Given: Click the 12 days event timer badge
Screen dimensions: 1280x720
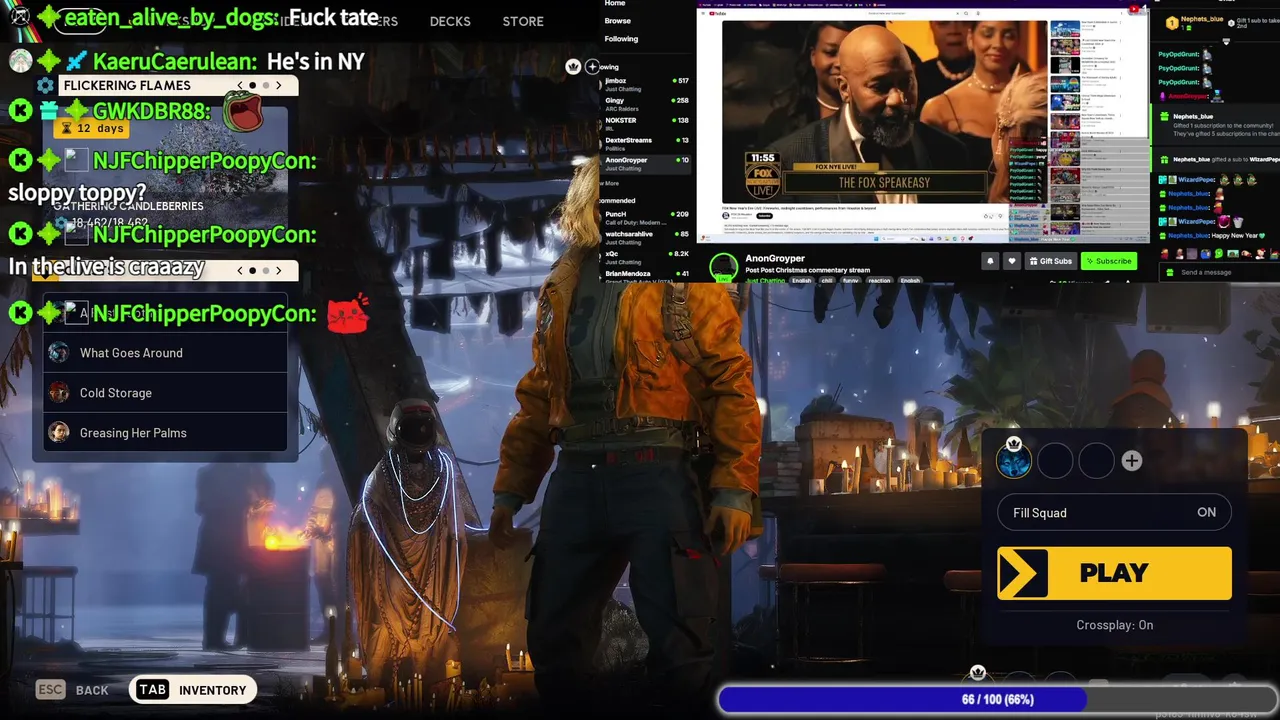Looking at the screenshot, I should [92, 128].
